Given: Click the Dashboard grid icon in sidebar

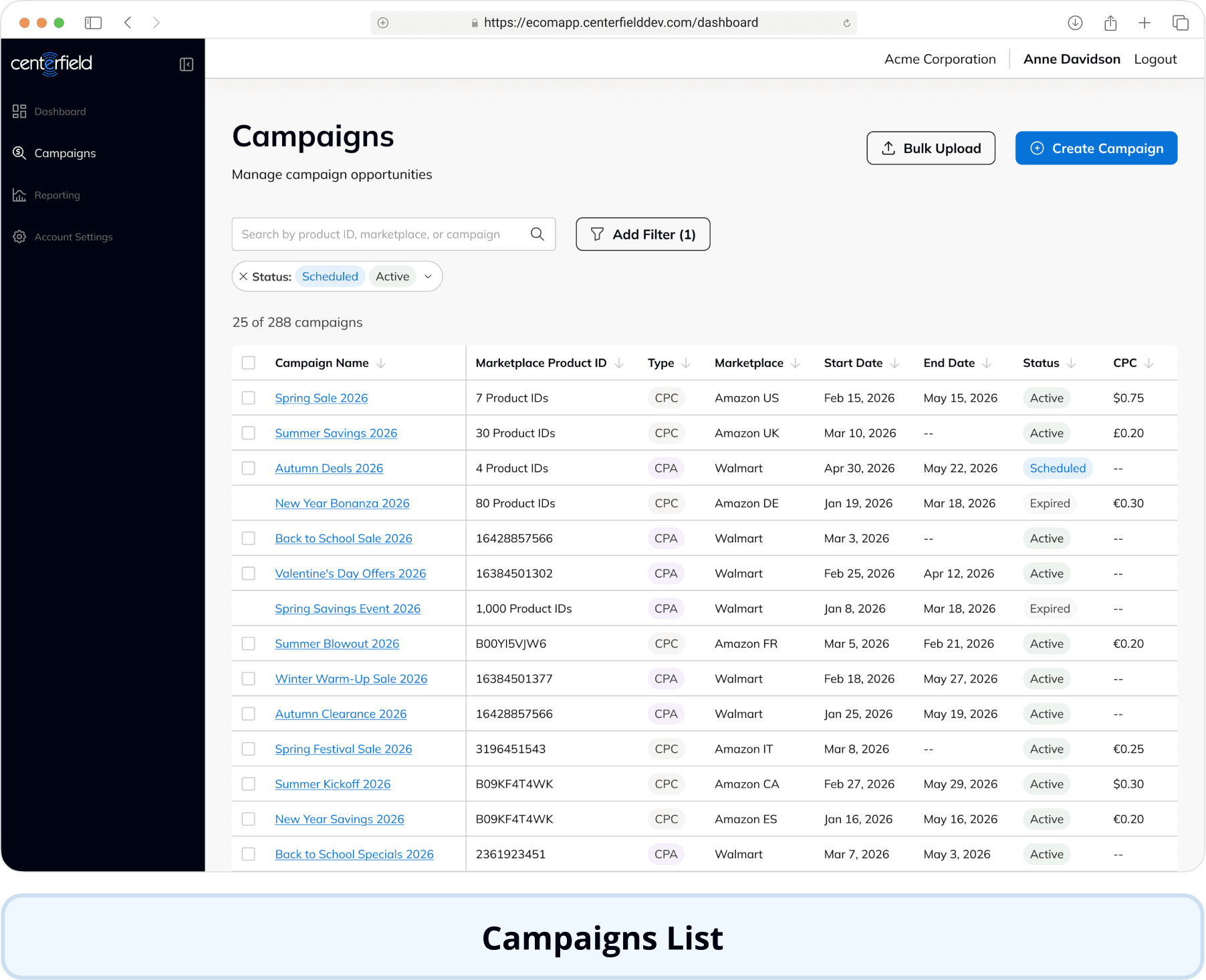Looking at the screenshot, I should pos(19,111).
